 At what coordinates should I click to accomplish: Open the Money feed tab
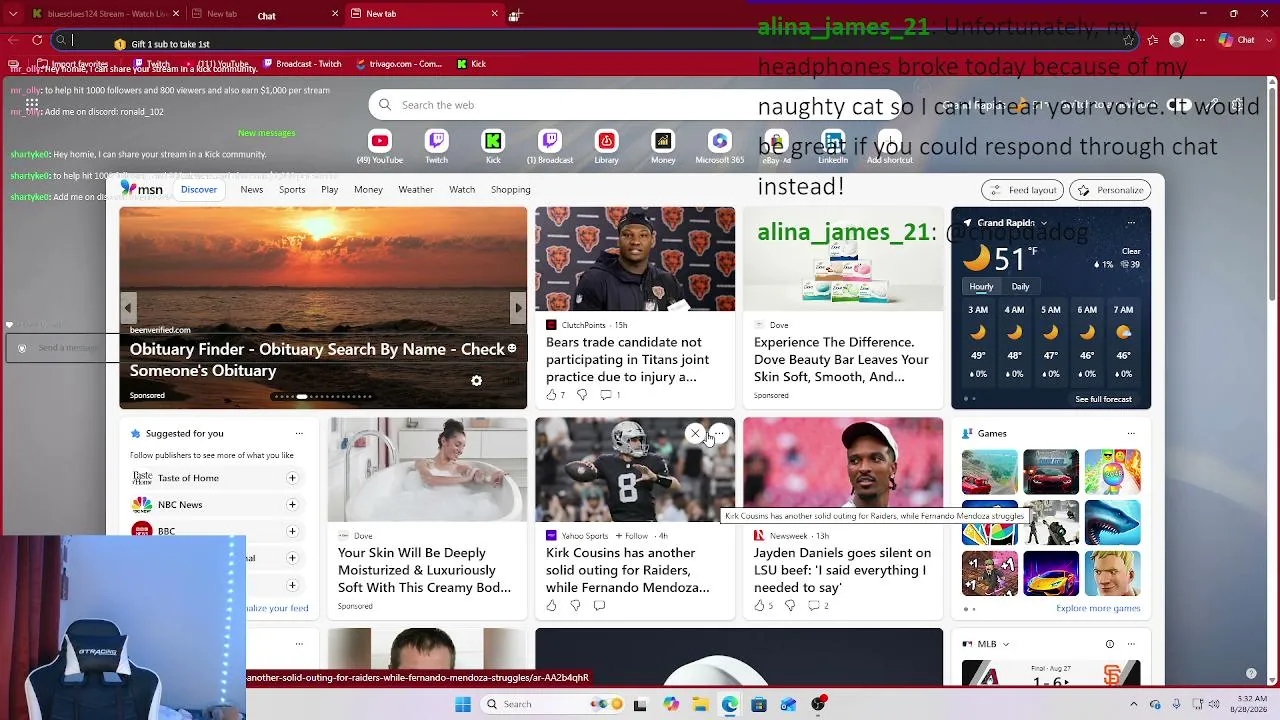pos(368,189)
